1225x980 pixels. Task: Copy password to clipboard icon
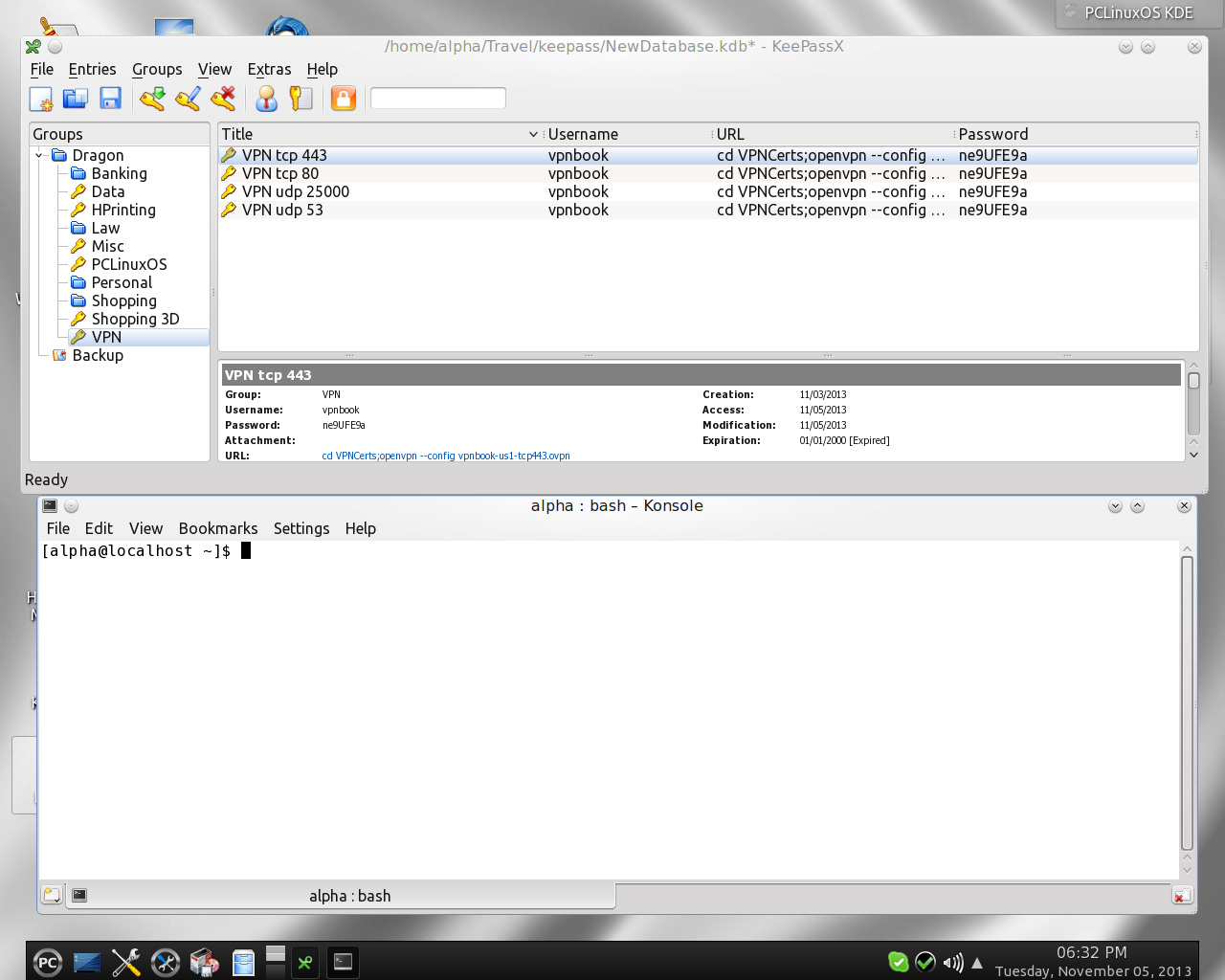point(301,99)
